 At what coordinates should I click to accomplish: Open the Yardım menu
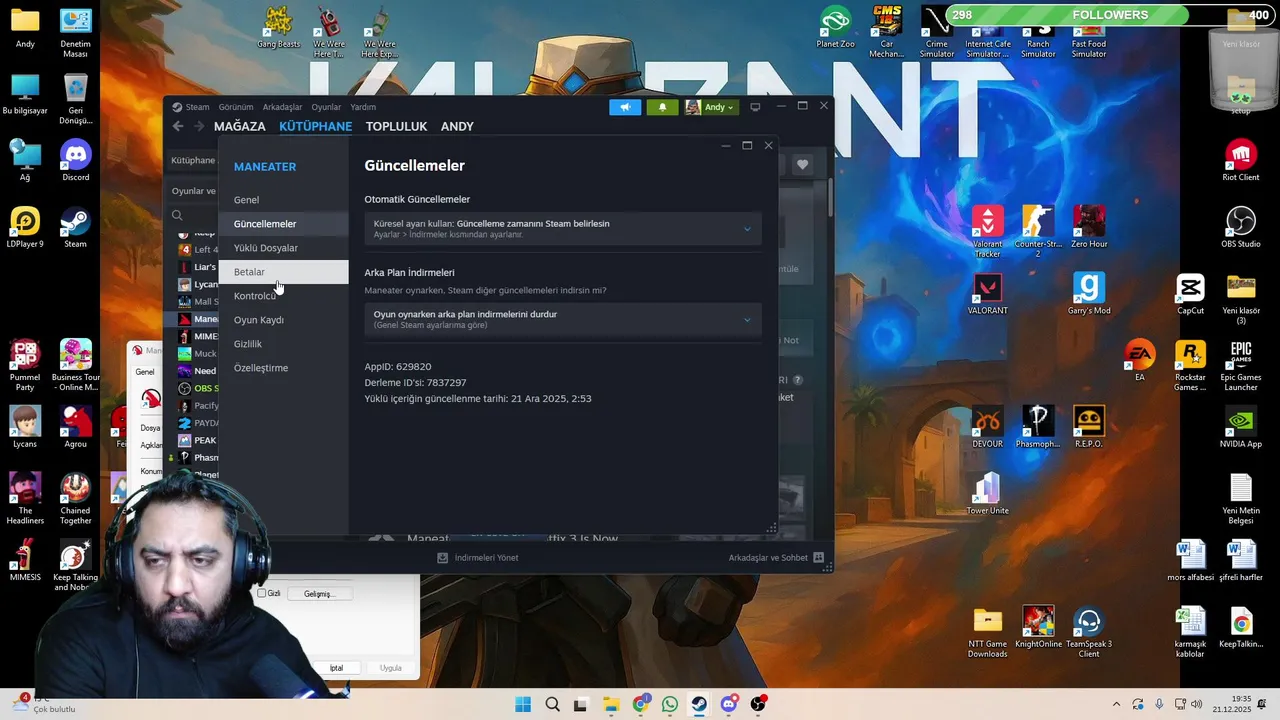[x=363, y=107]
